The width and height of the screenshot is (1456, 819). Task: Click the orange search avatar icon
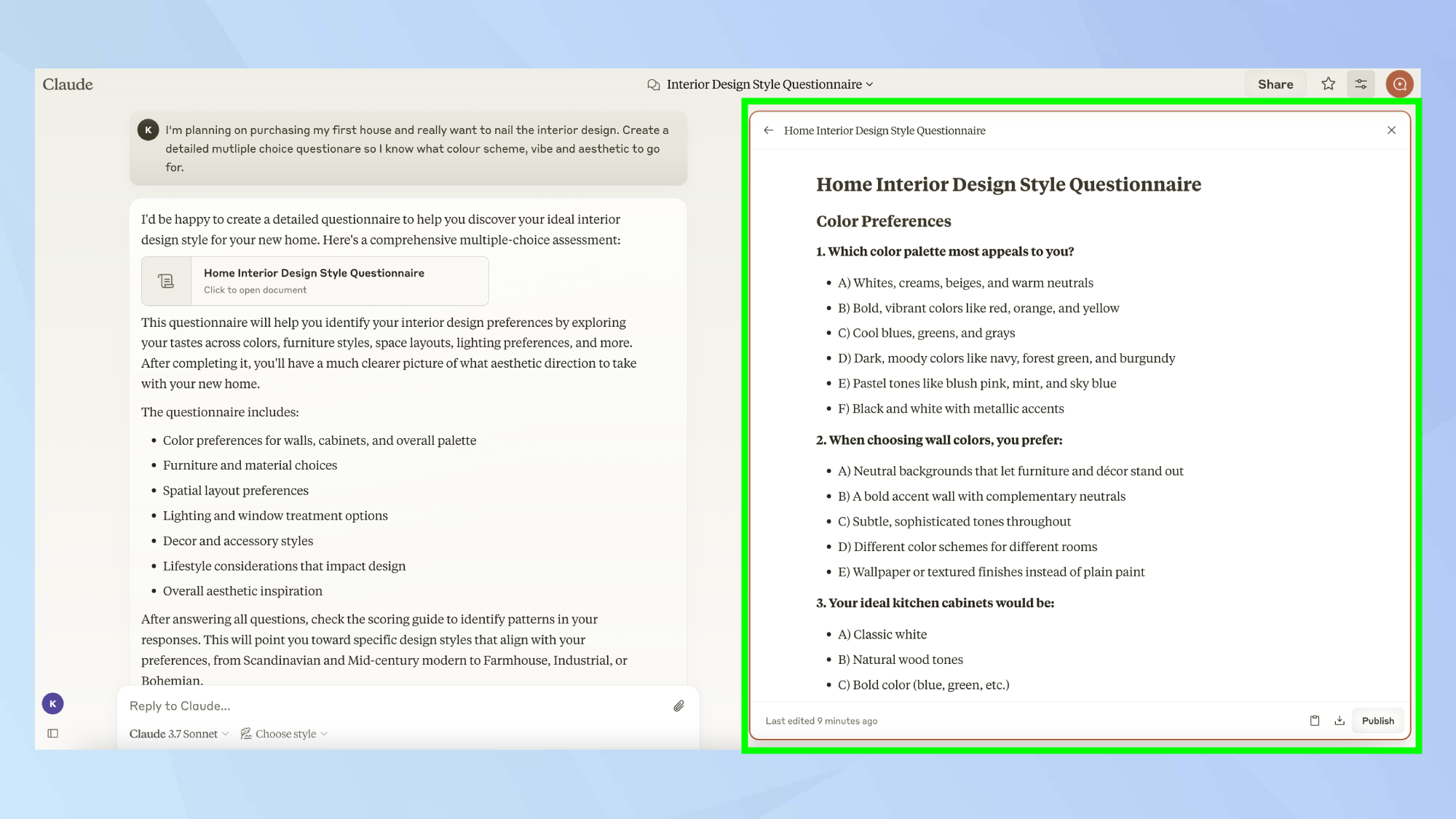(x=1399, y=84)
